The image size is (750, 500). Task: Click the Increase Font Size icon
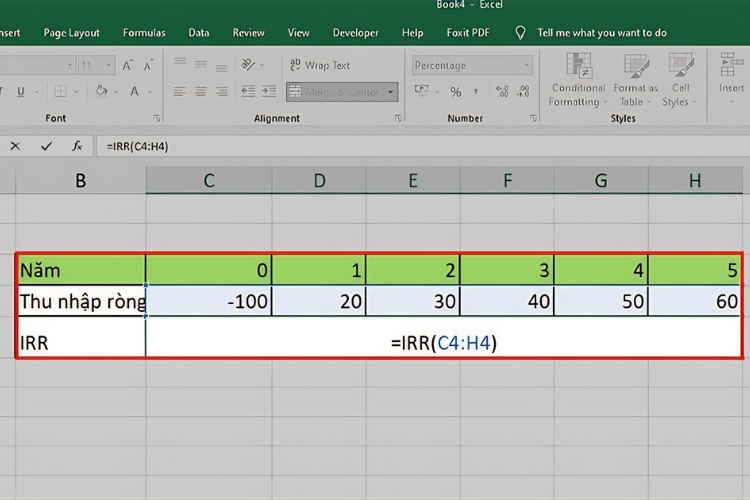127,66
